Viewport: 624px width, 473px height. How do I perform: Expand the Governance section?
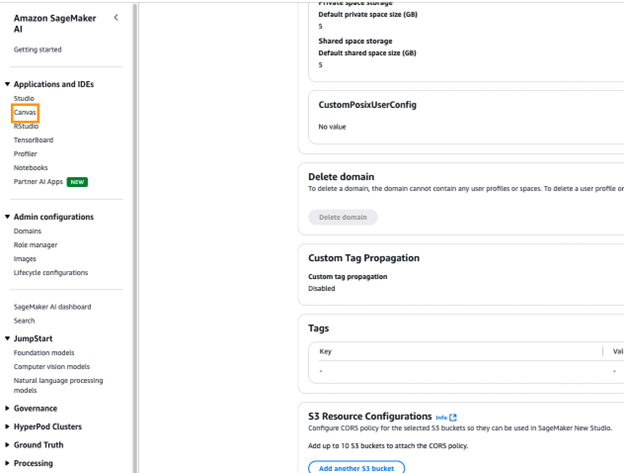tap(7, 408)
